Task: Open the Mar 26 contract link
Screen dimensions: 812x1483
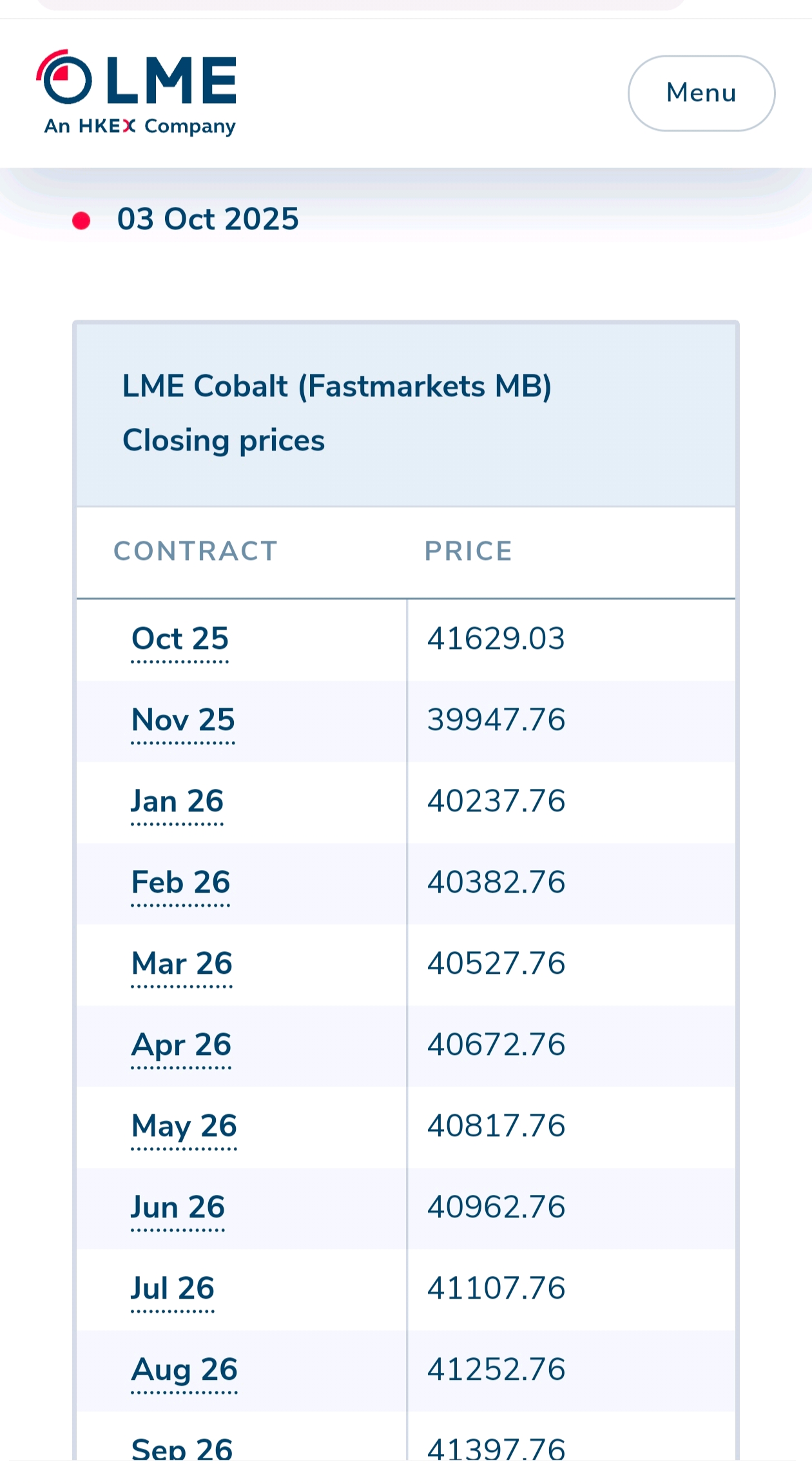Action: (x=182, y=964)
